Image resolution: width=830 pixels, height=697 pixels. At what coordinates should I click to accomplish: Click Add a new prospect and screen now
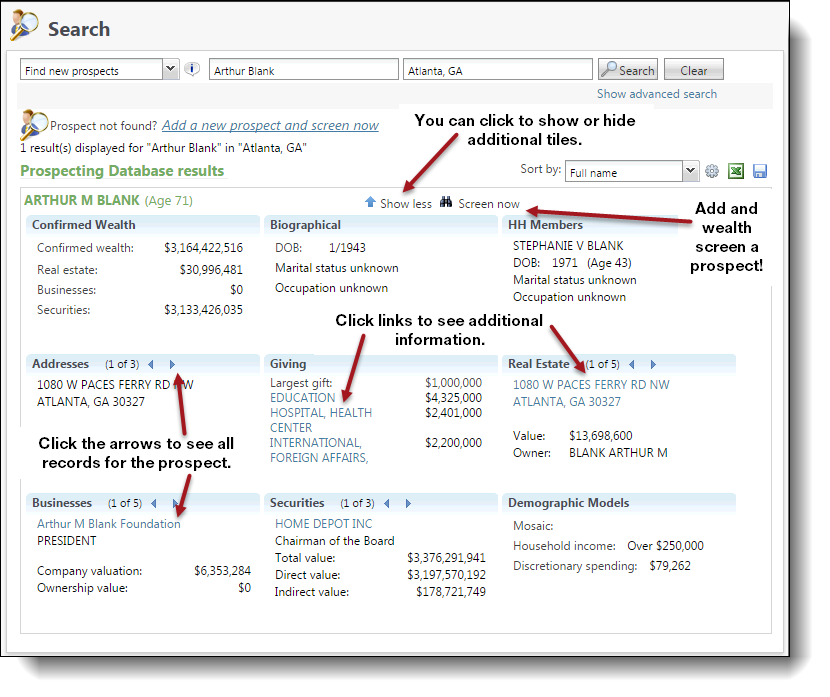[270, 125]
